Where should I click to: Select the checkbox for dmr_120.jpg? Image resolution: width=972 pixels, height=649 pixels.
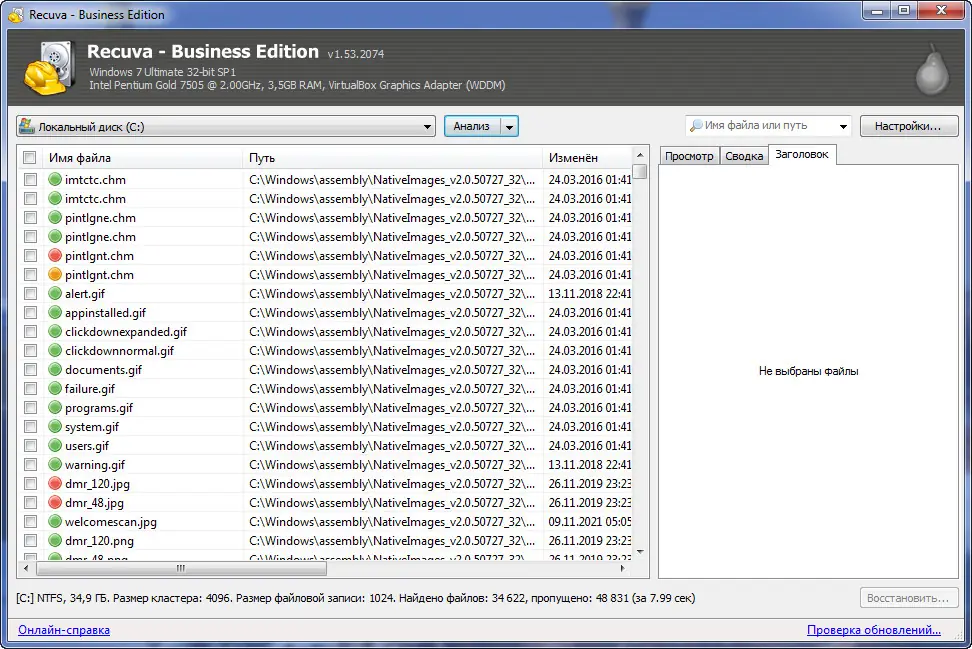pos(30,483)
